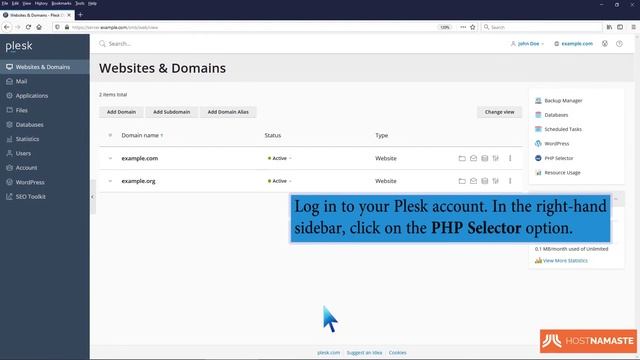Open file manager icon for example.com
640x360 pixels.
pyautogui.click(x=462, y=158)
